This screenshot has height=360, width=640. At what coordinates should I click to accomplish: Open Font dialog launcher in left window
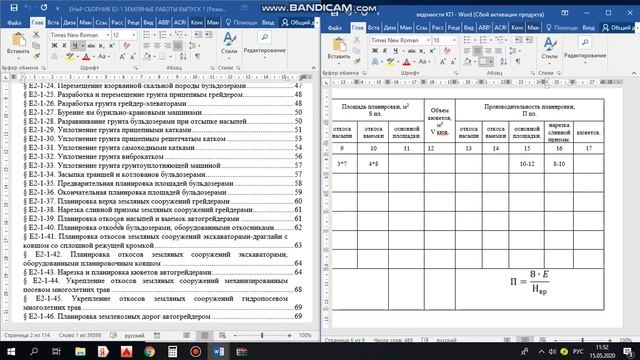click(x=136, y=68)
